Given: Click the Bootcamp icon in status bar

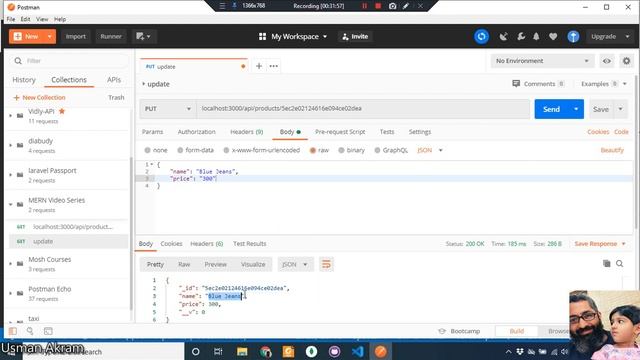Looking at the screenshot, I should (x=442, y=331).
